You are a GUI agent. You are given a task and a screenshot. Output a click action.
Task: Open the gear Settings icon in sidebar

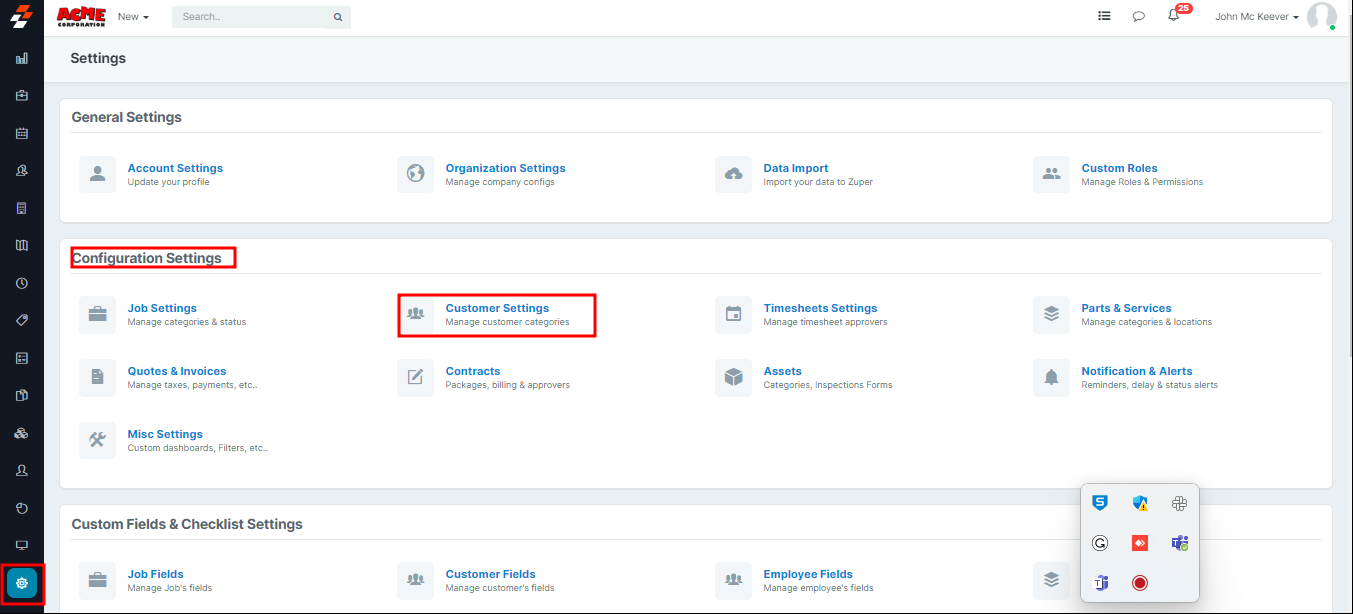[x=22, y=583]
